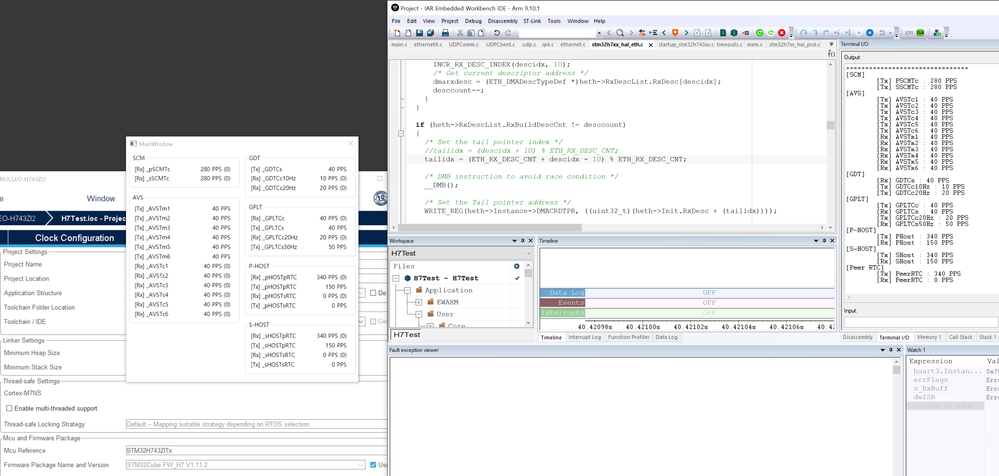Enable multi-threaded support checkbox

[x=9, y=408]
